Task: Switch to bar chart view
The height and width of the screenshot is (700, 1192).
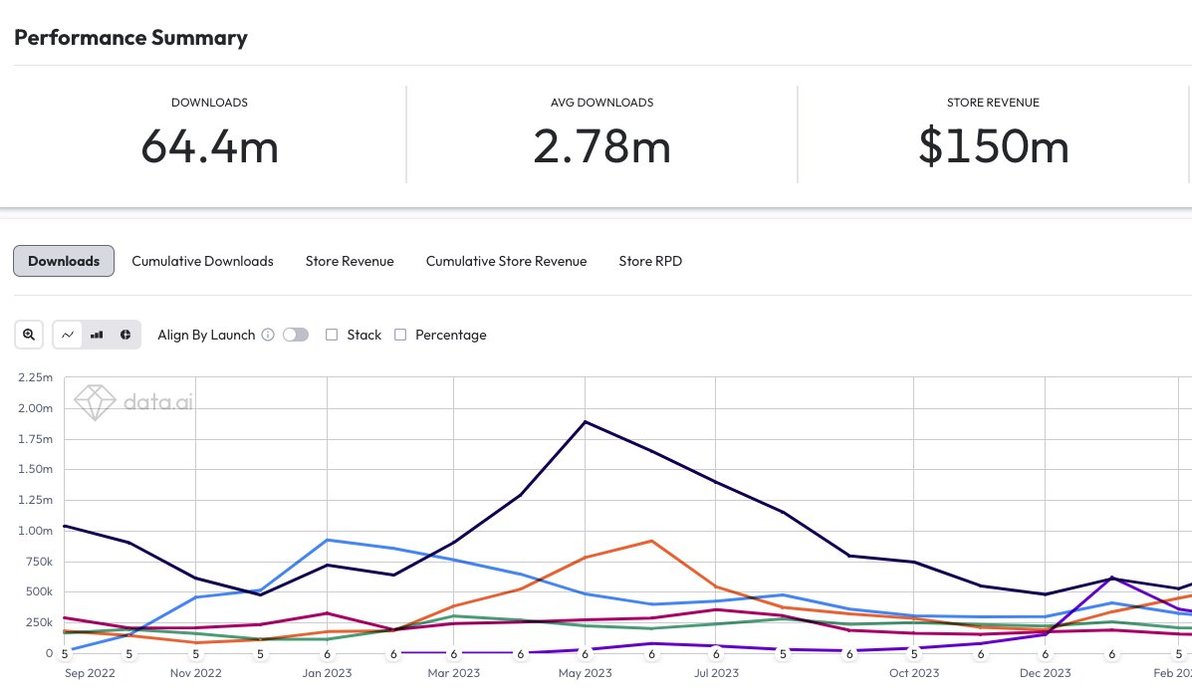Action: click(x=97, y=335)
